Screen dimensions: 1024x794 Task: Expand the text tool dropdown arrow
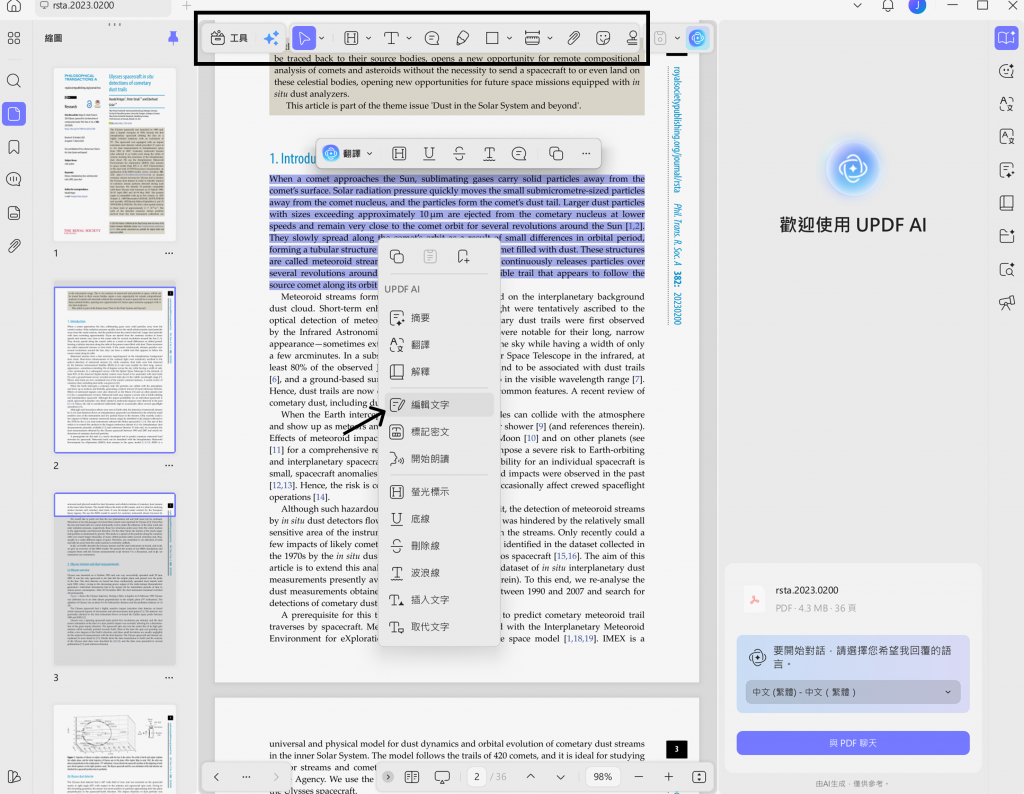tap(409, 39)
